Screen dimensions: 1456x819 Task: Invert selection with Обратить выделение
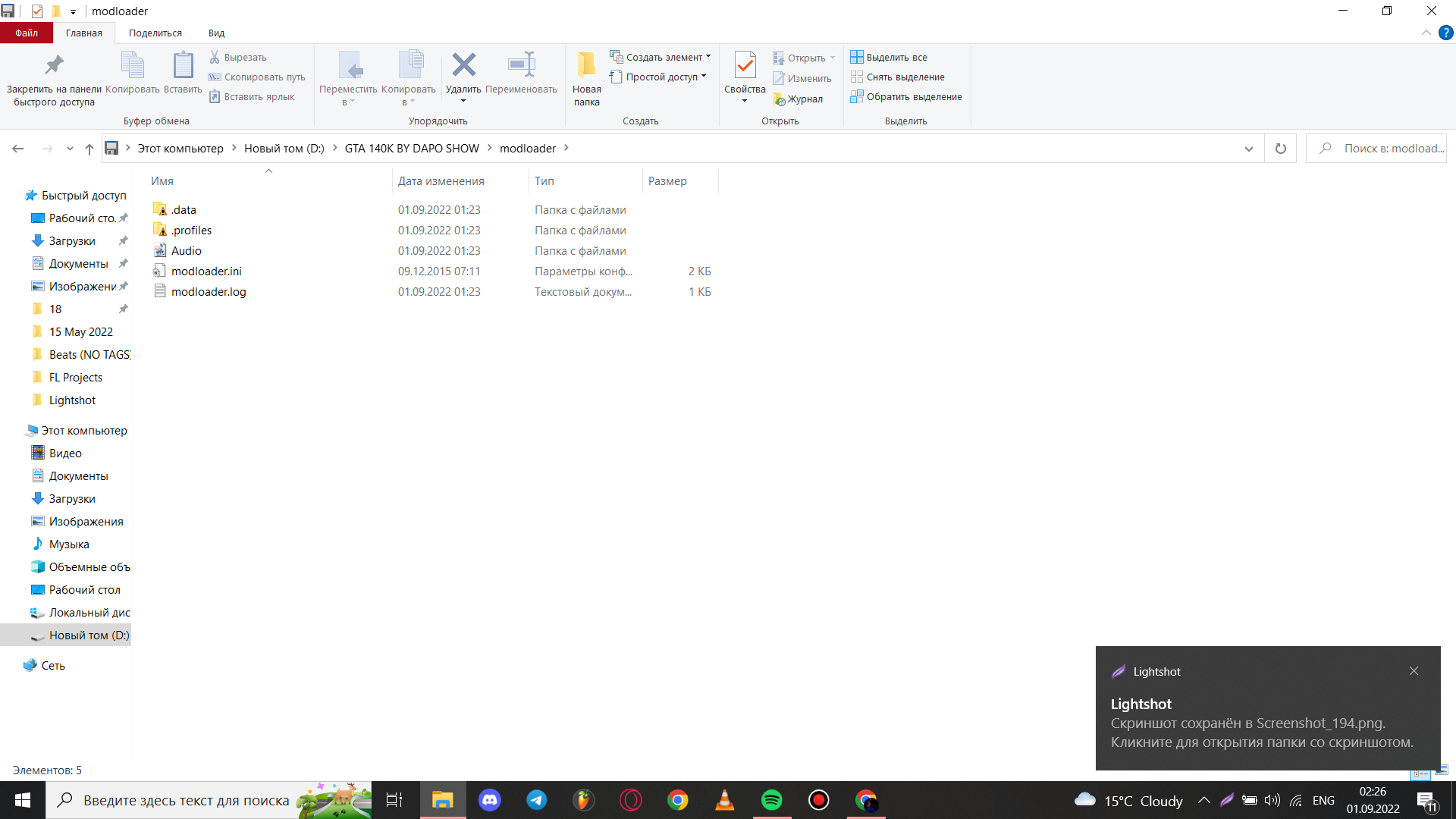[906, 96]
